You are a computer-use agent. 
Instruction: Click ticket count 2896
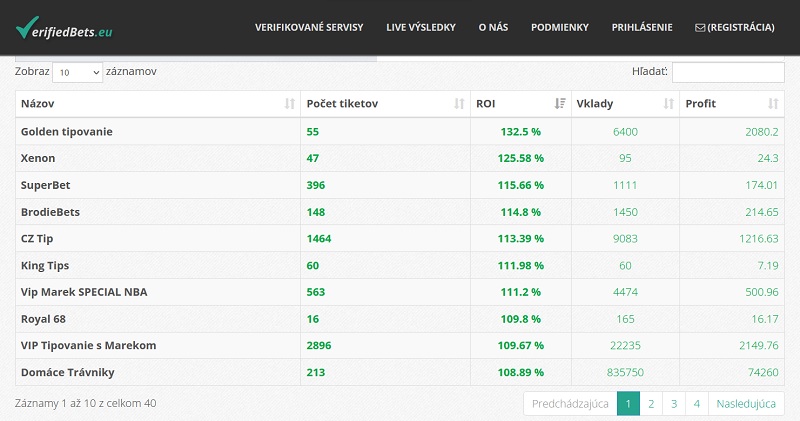coord(319,345)
